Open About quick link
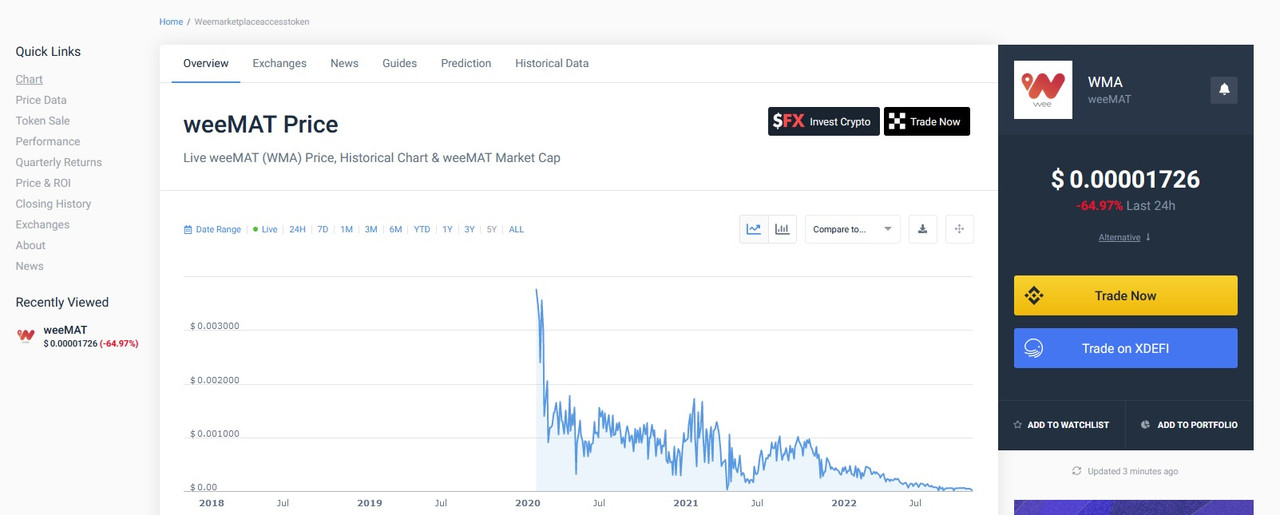 31,245
